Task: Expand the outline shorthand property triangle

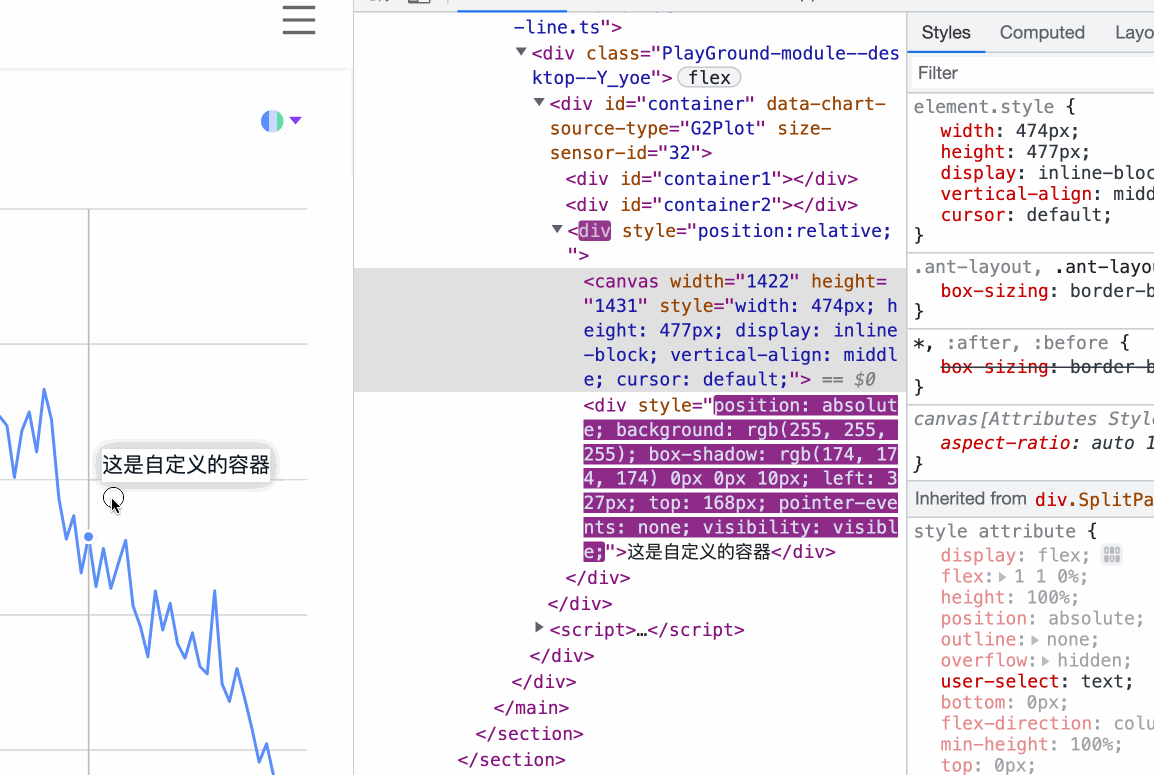Action: click(x=1035, y=640)
